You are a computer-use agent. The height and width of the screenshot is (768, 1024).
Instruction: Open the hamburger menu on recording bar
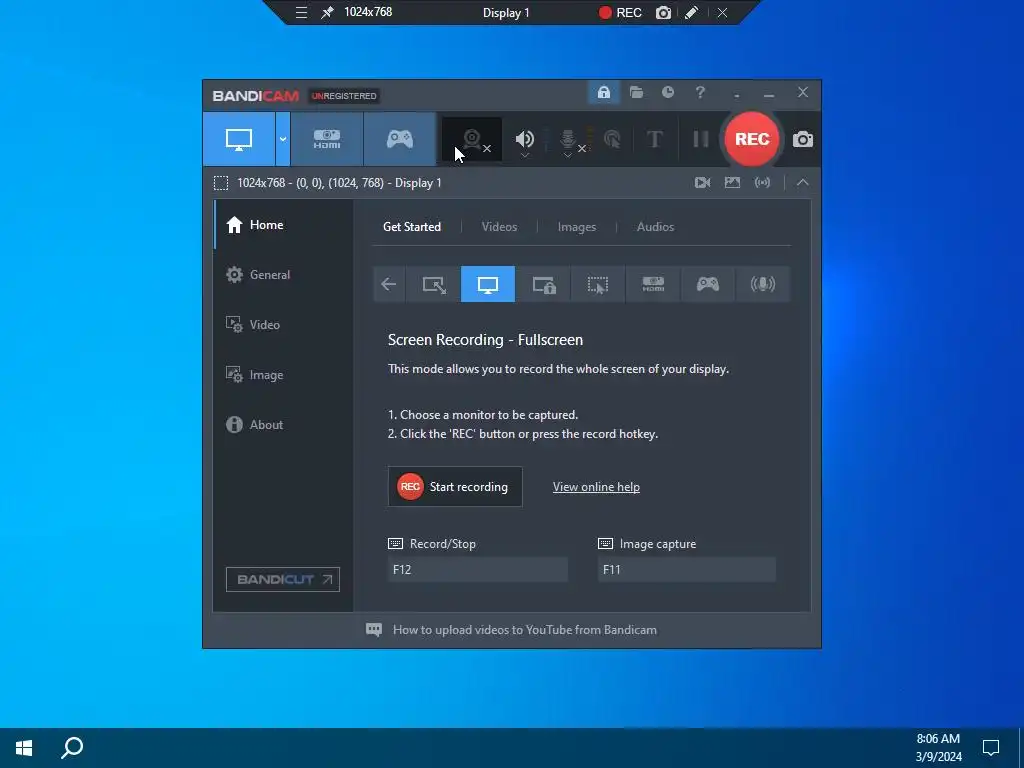(x=301, y=12)
